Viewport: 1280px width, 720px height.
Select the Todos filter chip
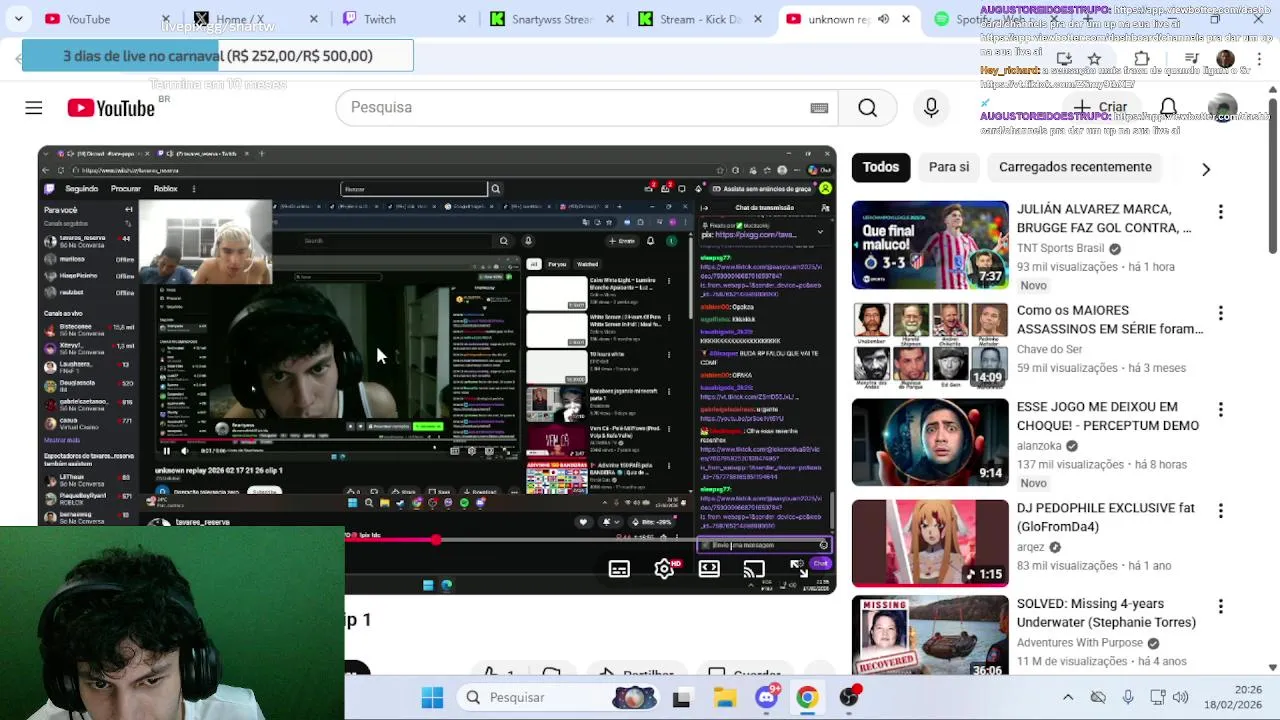[881, 167]
